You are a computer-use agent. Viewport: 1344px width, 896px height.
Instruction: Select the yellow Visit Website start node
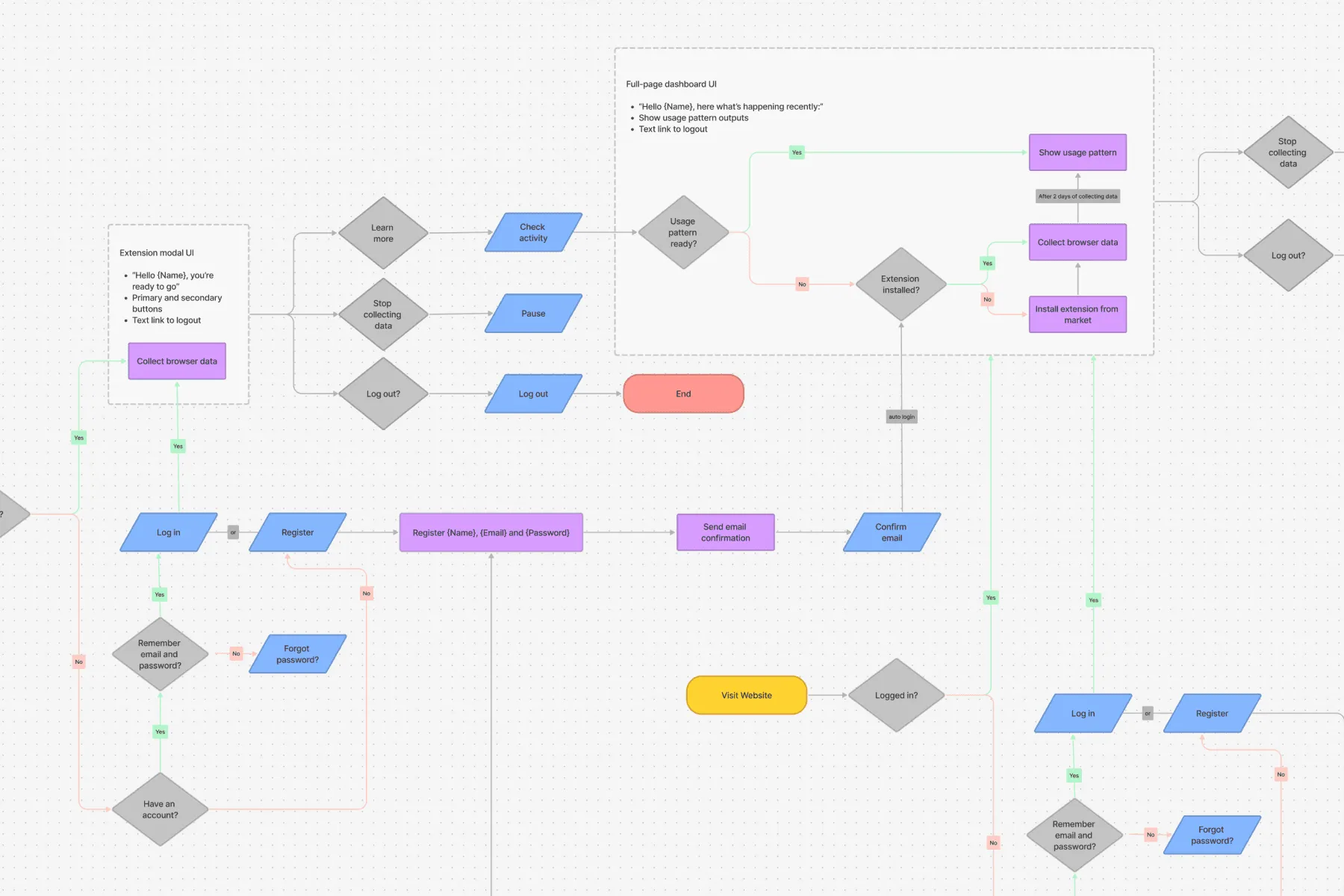[747, 695]
